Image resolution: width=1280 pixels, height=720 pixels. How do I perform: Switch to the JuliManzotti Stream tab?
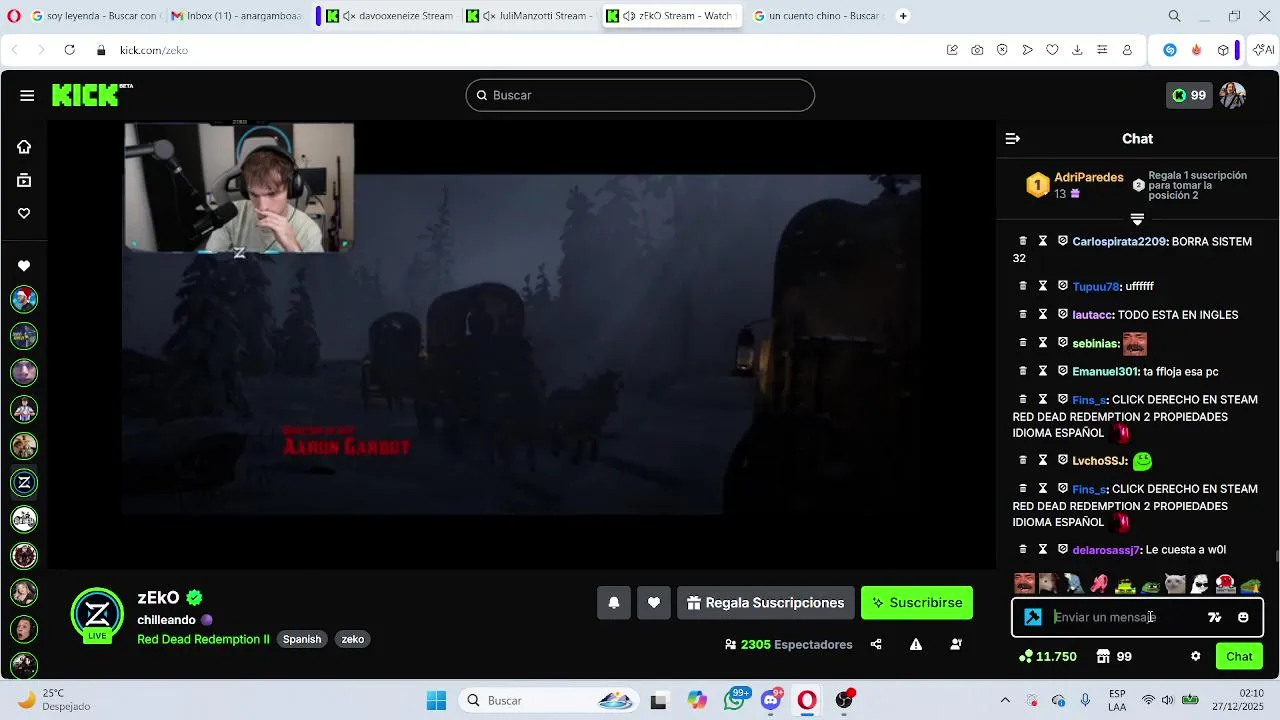[x=530, y=16]
